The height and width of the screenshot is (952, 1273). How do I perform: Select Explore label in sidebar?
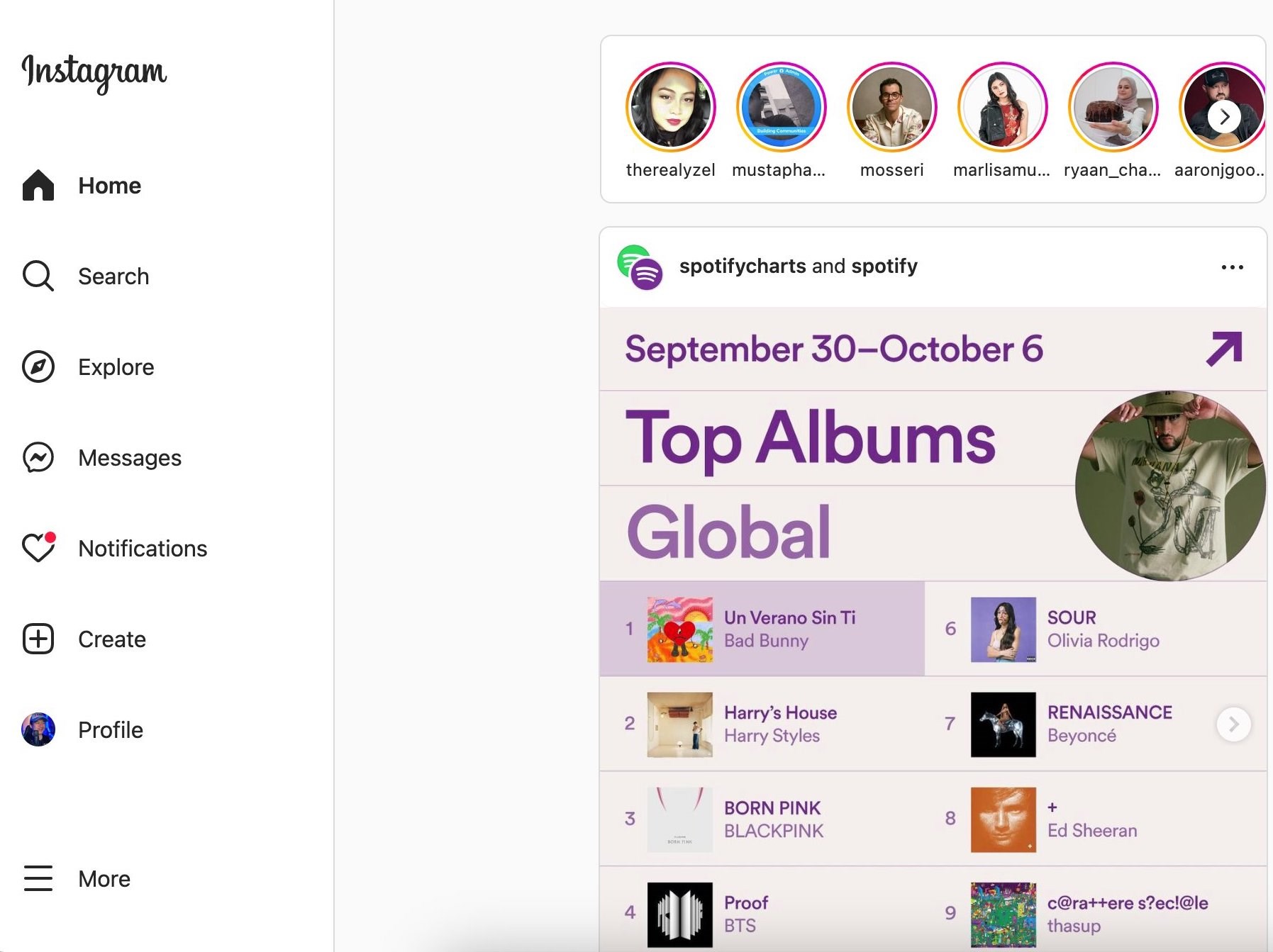pyautogui.click(x=116, y=367)
